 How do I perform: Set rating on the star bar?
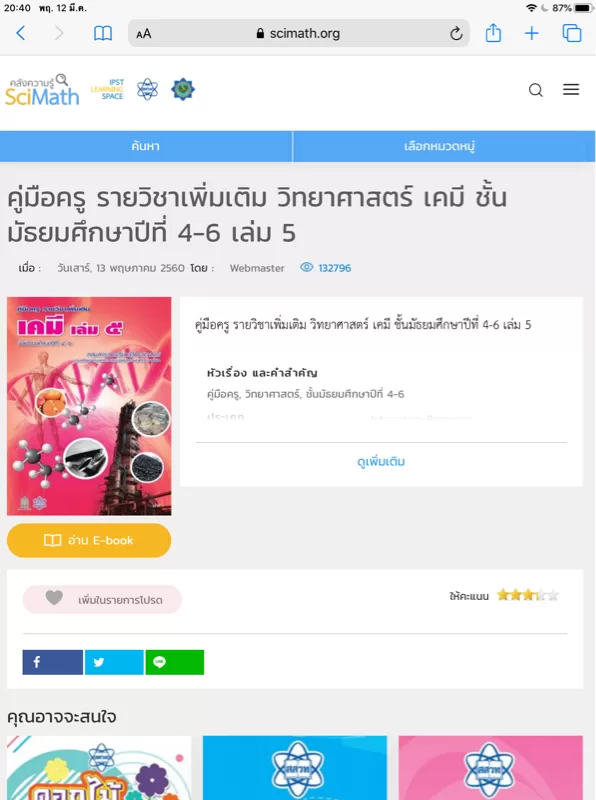528,595
